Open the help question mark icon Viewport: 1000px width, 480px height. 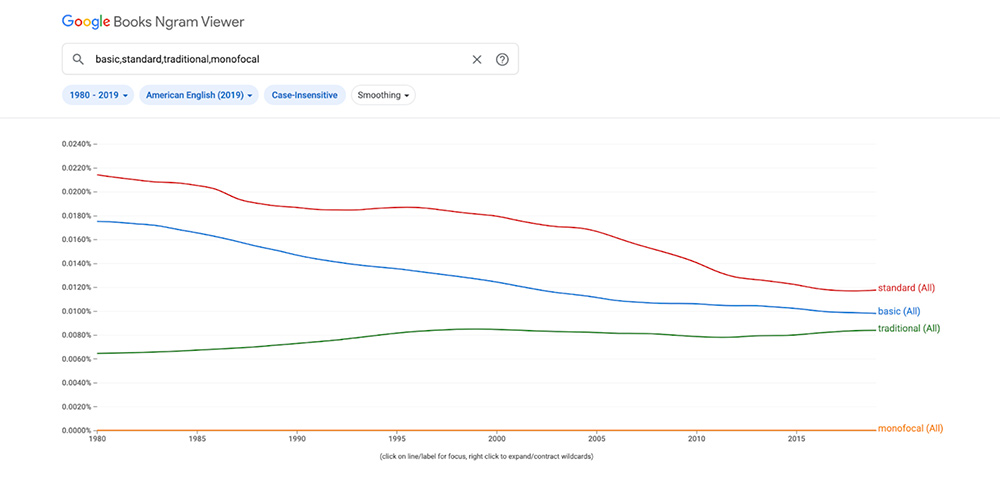coord(502,59)
